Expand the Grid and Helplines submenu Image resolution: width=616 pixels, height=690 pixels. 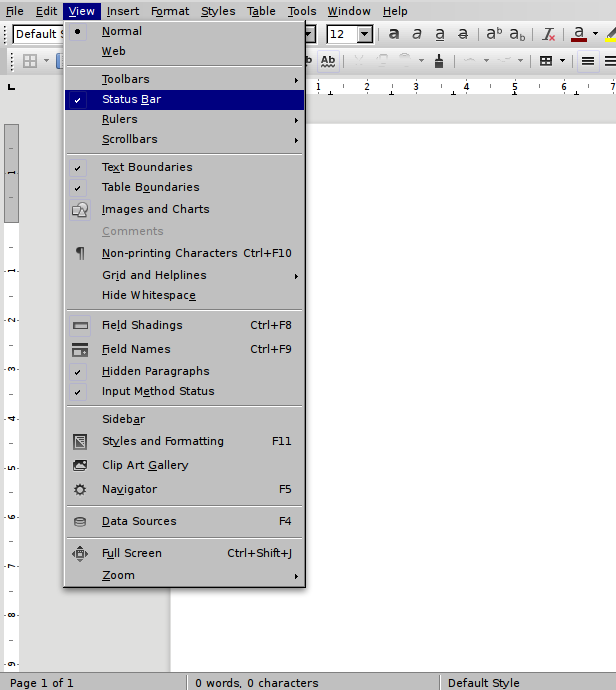click(184, 275)
